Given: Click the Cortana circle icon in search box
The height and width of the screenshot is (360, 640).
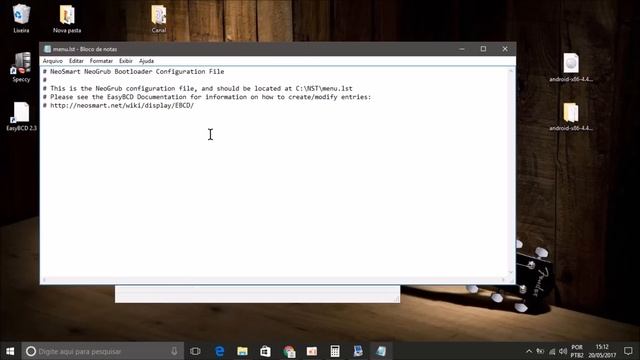Looking at the screenshot, I should (x=31, y=351).
